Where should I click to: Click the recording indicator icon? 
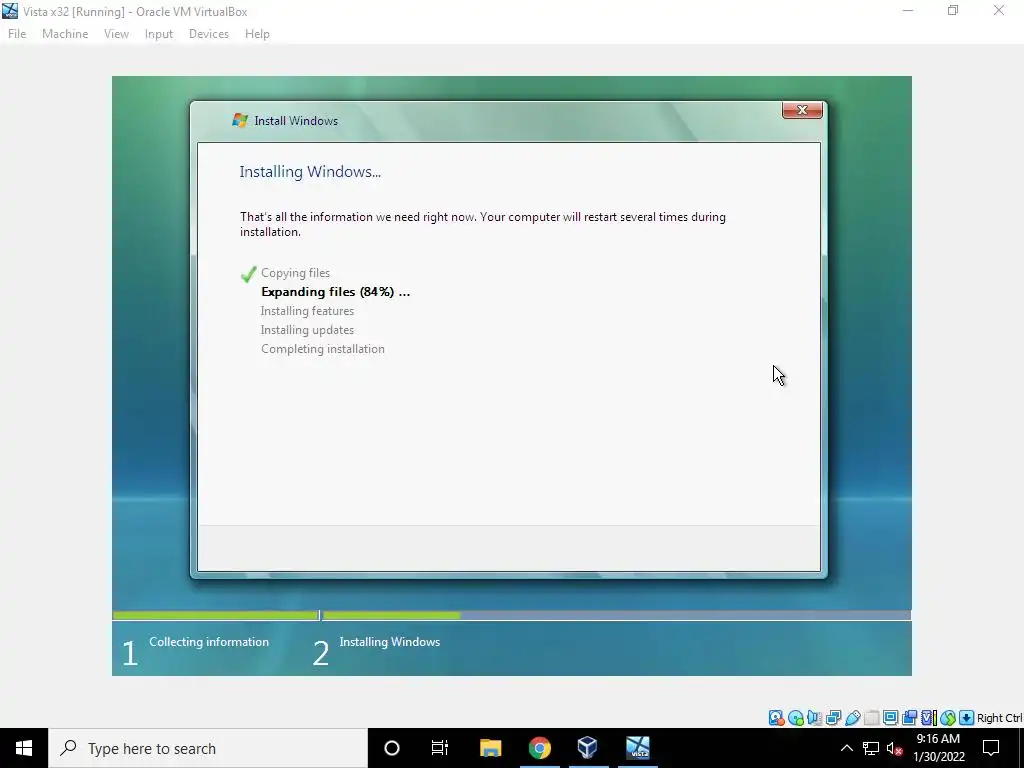pyautogui.click(x=909, y=718)
